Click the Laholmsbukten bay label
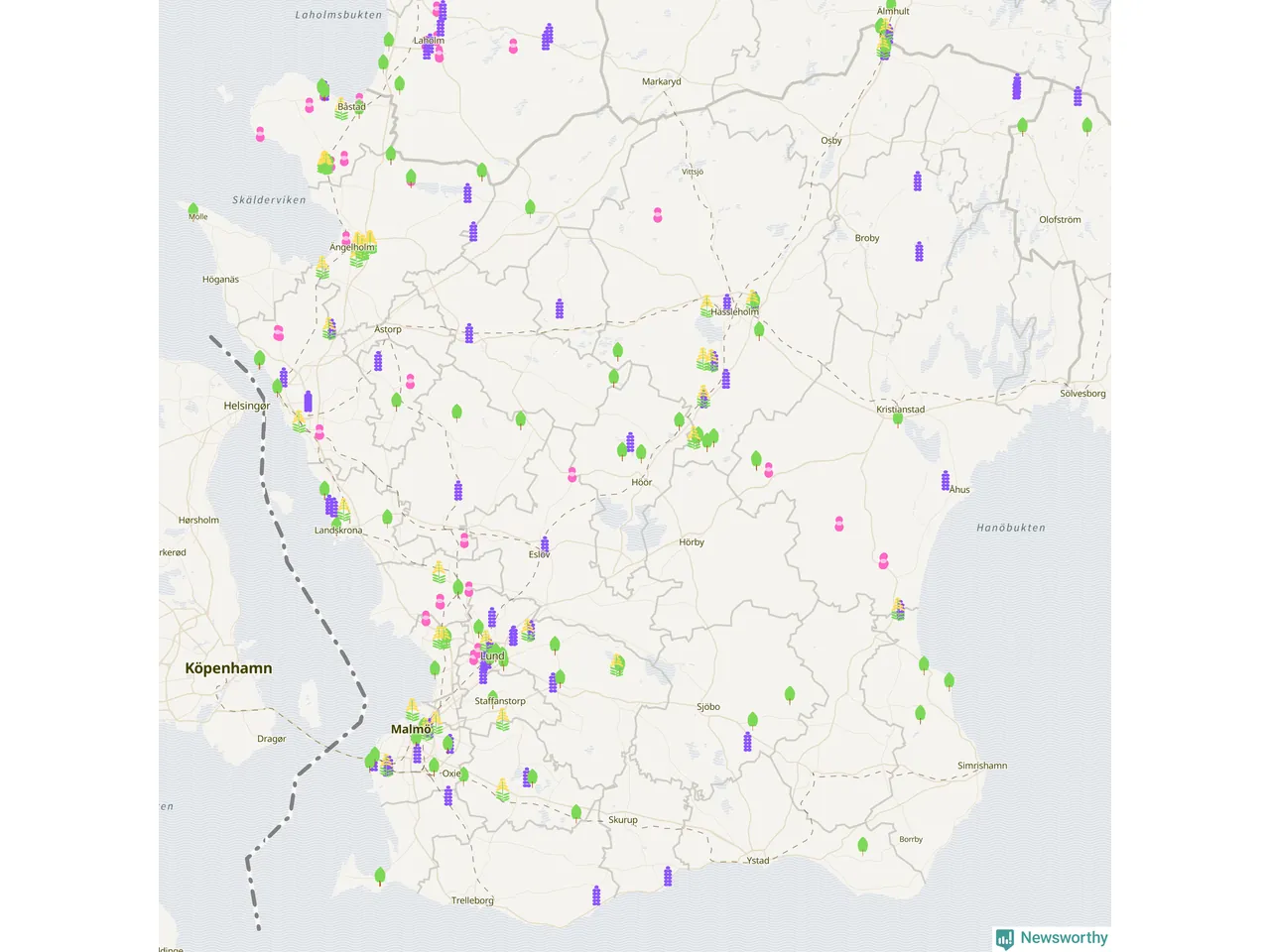 (338, 15)
